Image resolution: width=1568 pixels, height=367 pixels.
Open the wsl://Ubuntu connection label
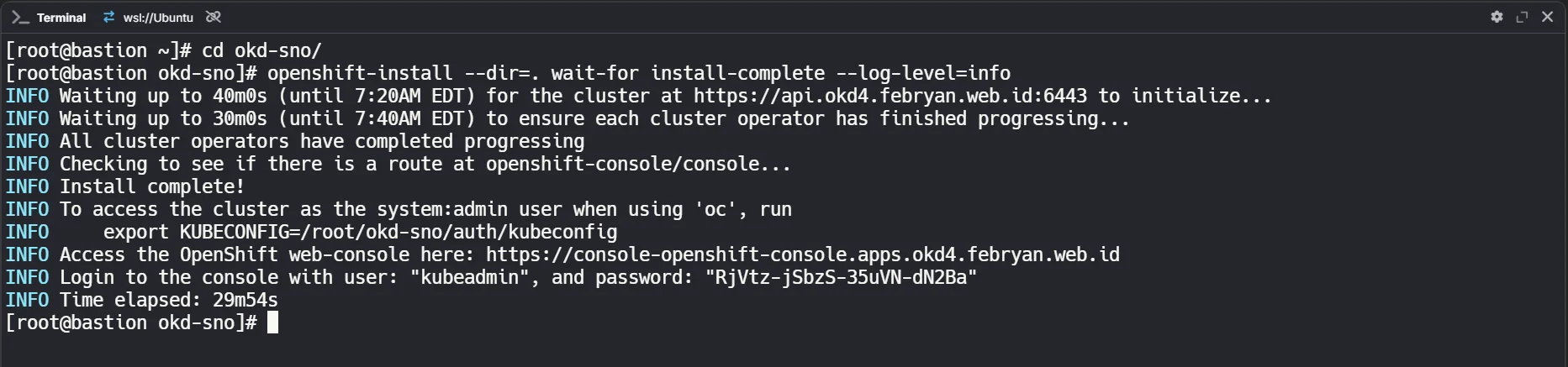pos(158,18)
